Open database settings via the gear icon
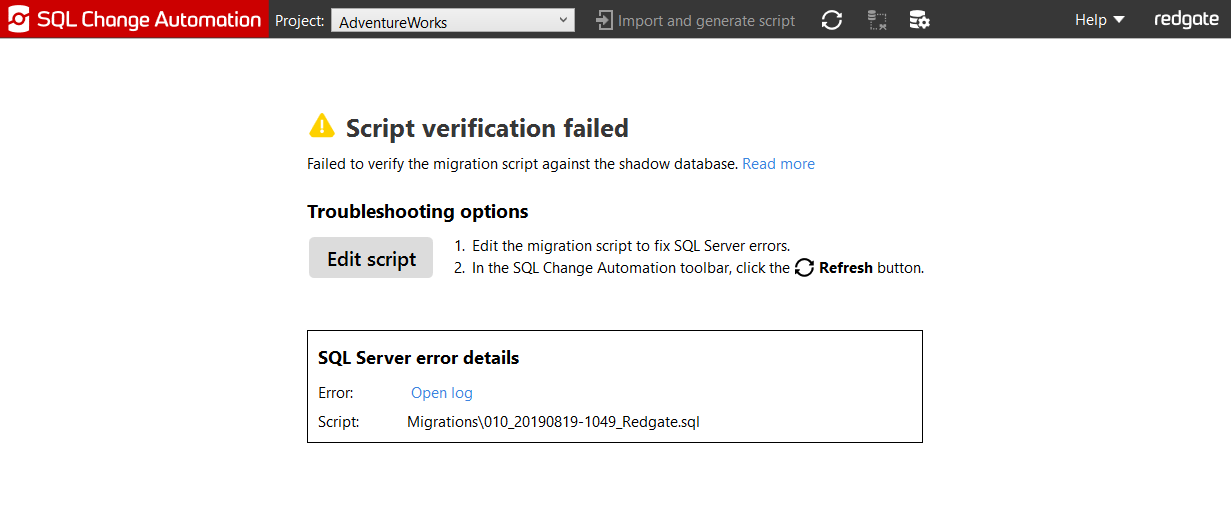The height and width of the screenshot is (530, 1231). click(919, 20)
